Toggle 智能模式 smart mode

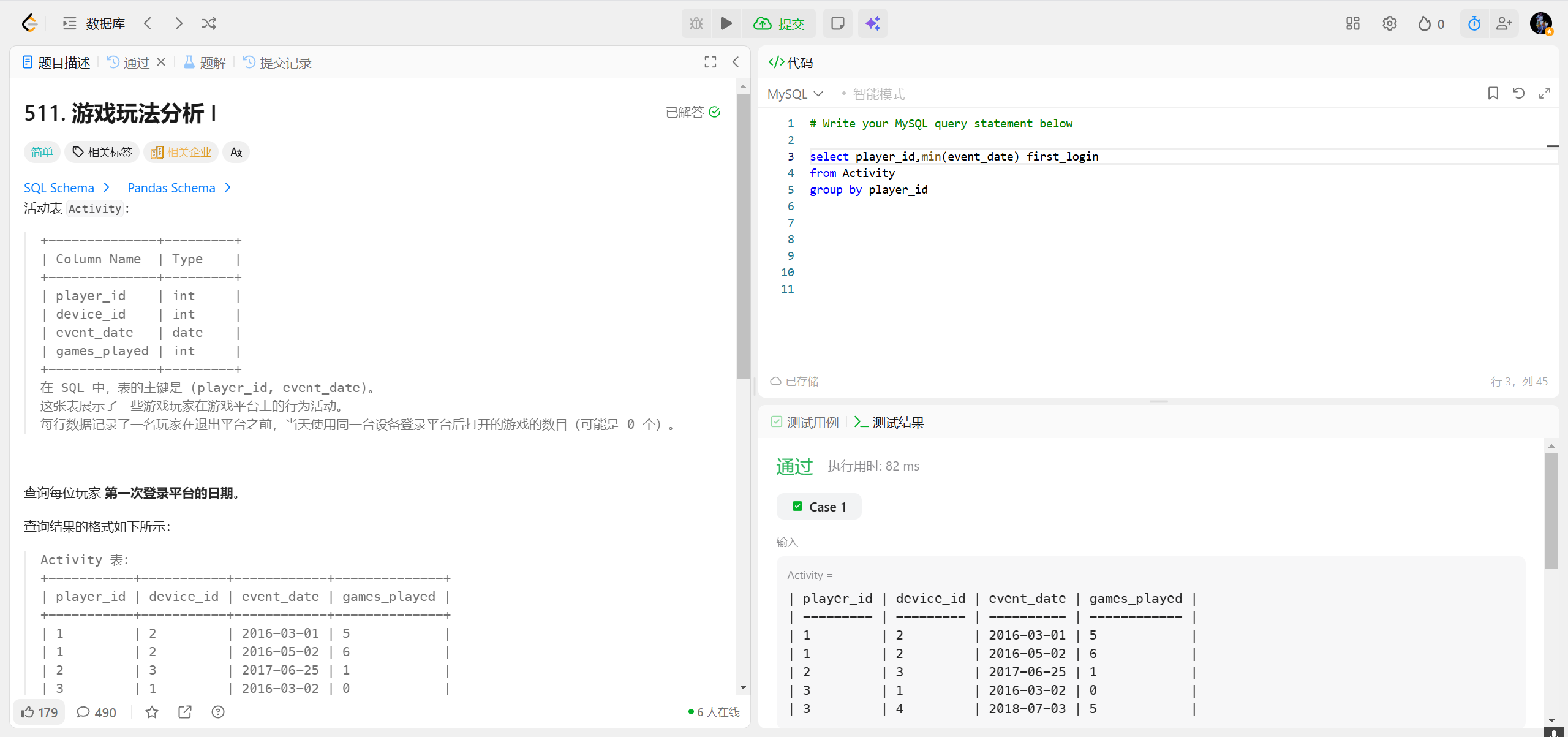point(878,94)
